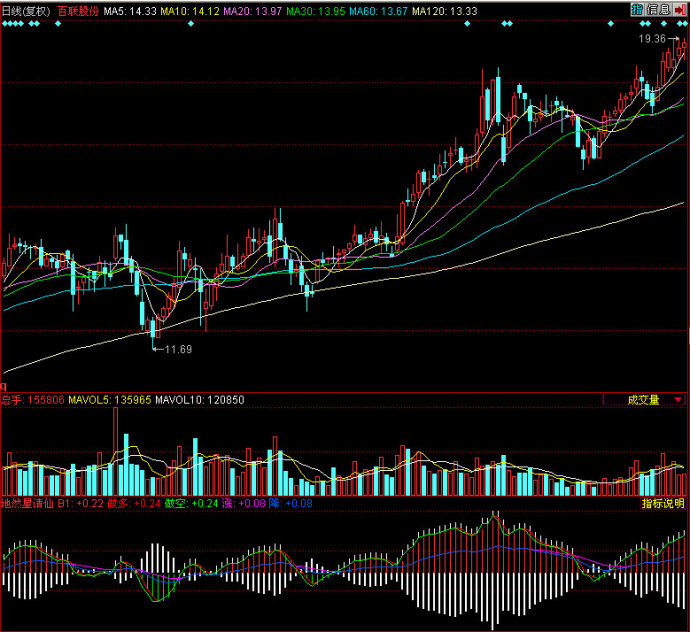690x632 pixels.
Task: Open the 信息 info panel button
Action: (x=658, y=10)
